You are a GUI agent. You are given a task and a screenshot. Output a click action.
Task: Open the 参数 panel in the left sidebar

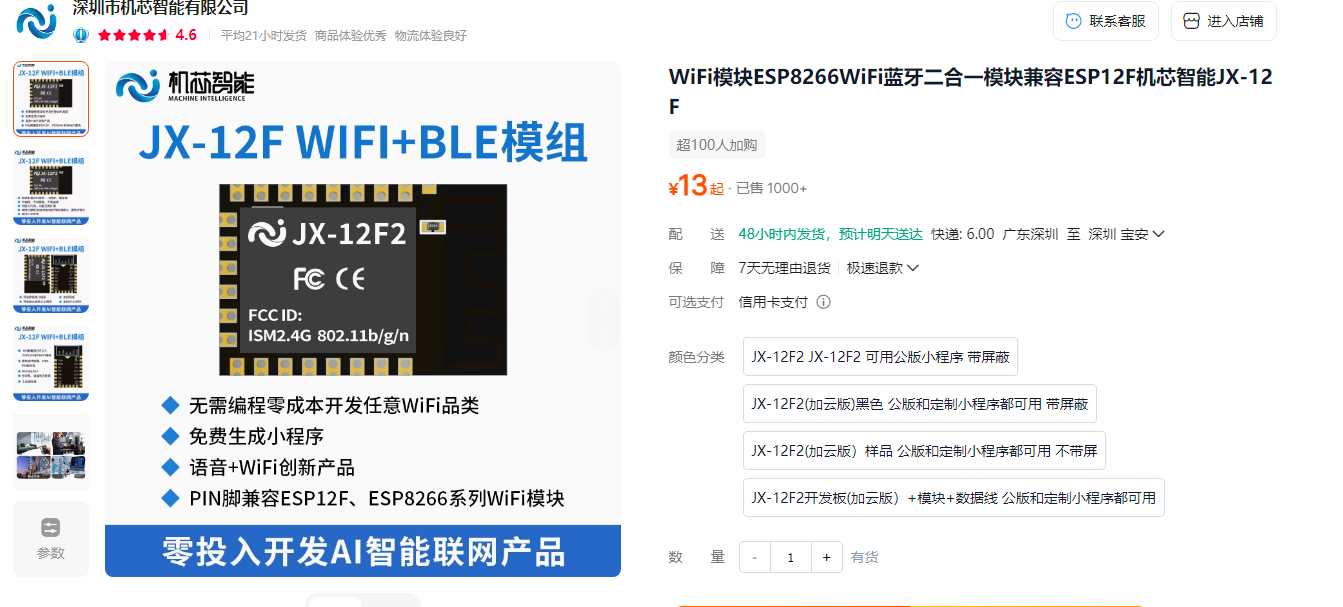point(50,538)
